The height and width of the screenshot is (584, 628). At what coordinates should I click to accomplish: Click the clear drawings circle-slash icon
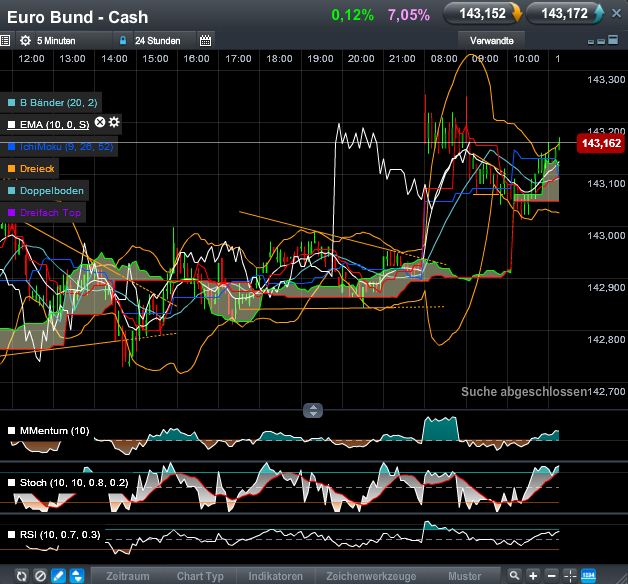coord(40,576)
